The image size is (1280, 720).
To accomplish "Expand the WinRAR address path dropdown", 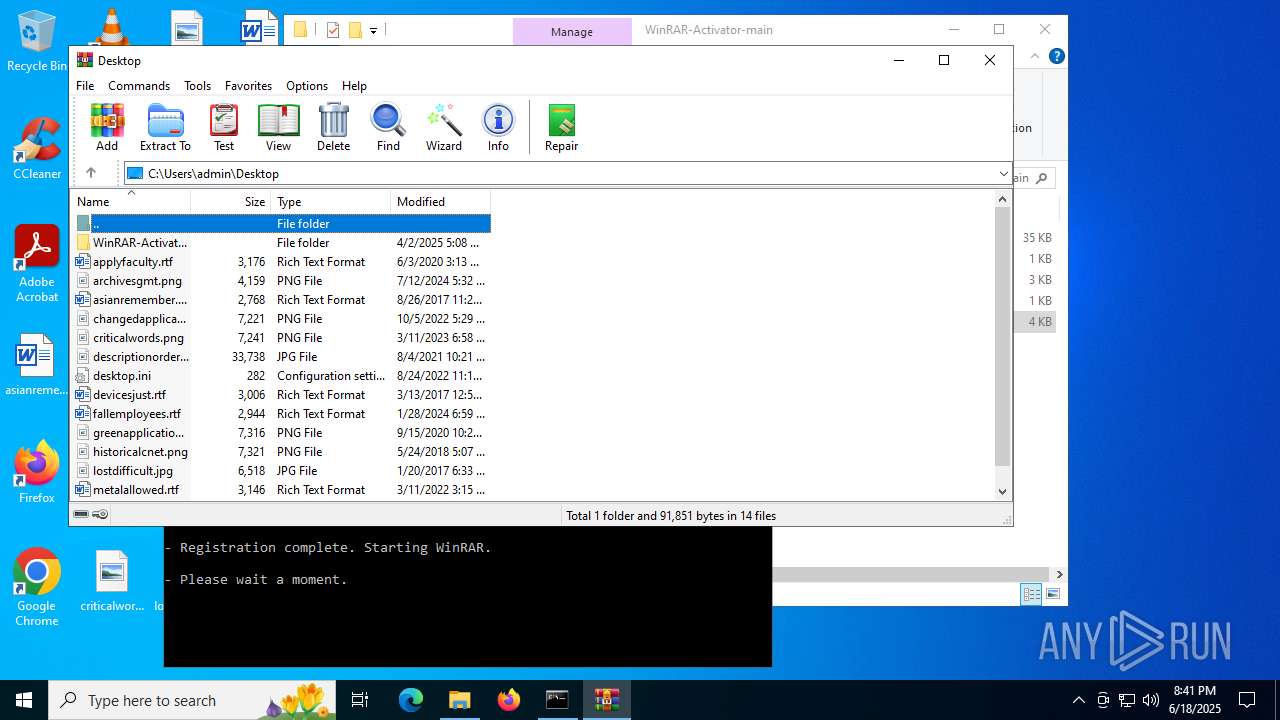I will (1003, 174).
